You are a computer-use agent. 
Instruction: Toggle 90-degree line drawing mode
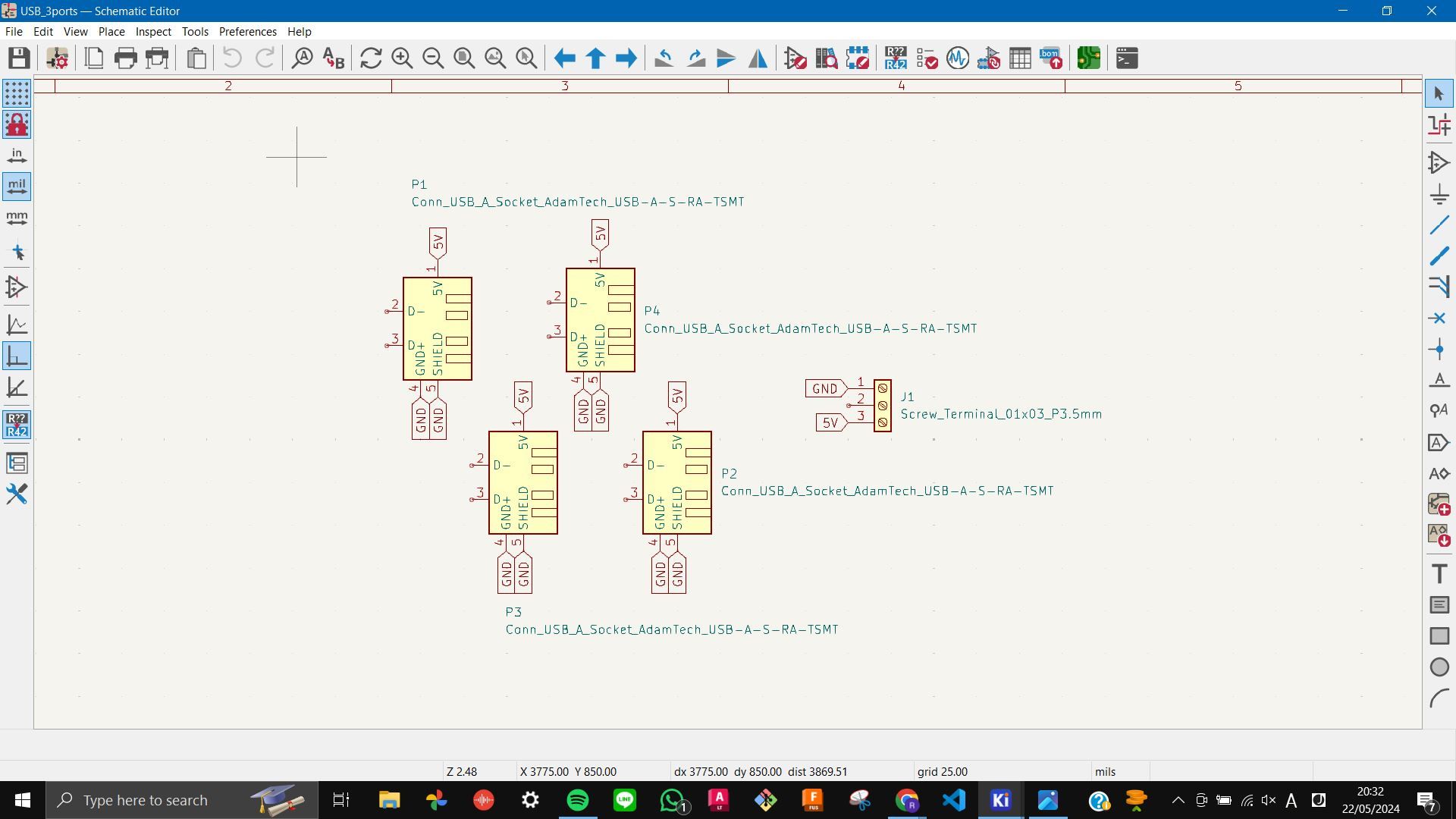[x=17, y=356]
